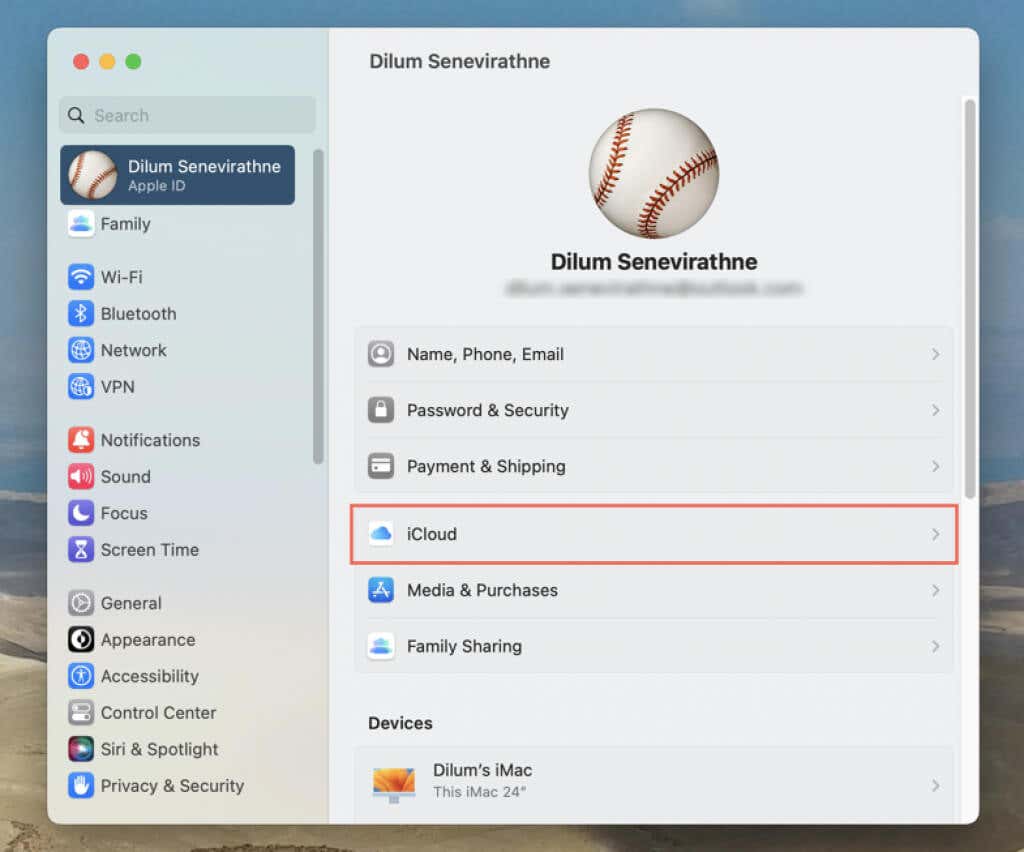This screenshot has width=1024, height=852.
Task: Select the Accessibility label in sidebar
Action: (150, 676)
